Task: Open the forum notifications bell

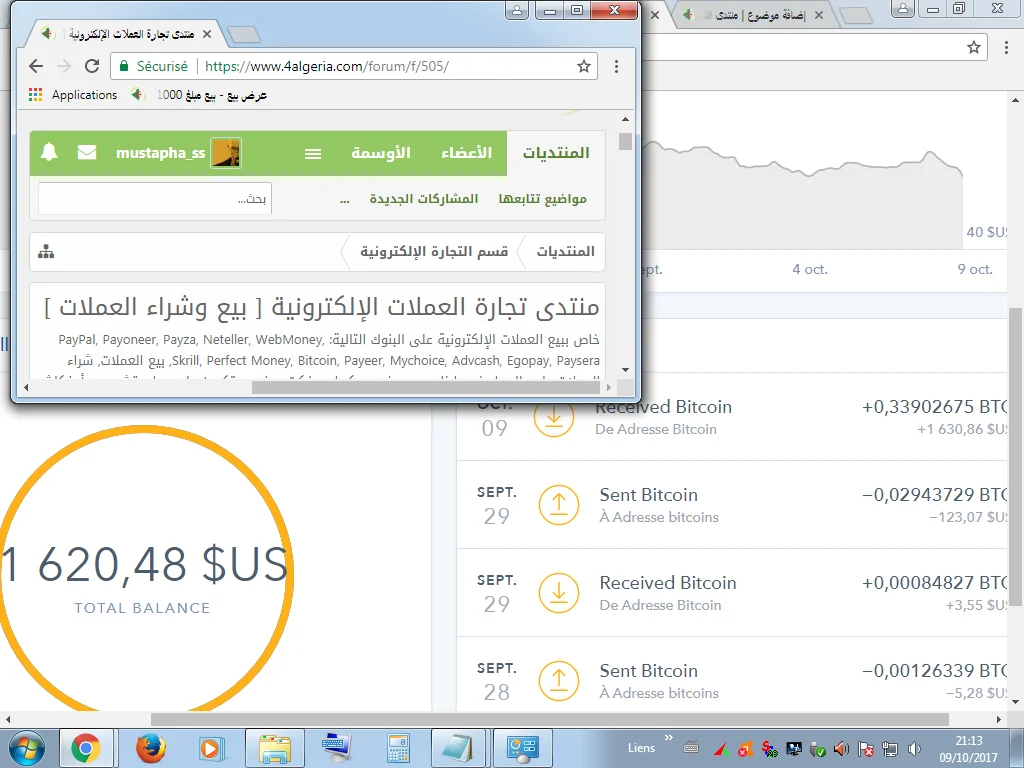Action: pyautogui.click(x=49, y=153)
